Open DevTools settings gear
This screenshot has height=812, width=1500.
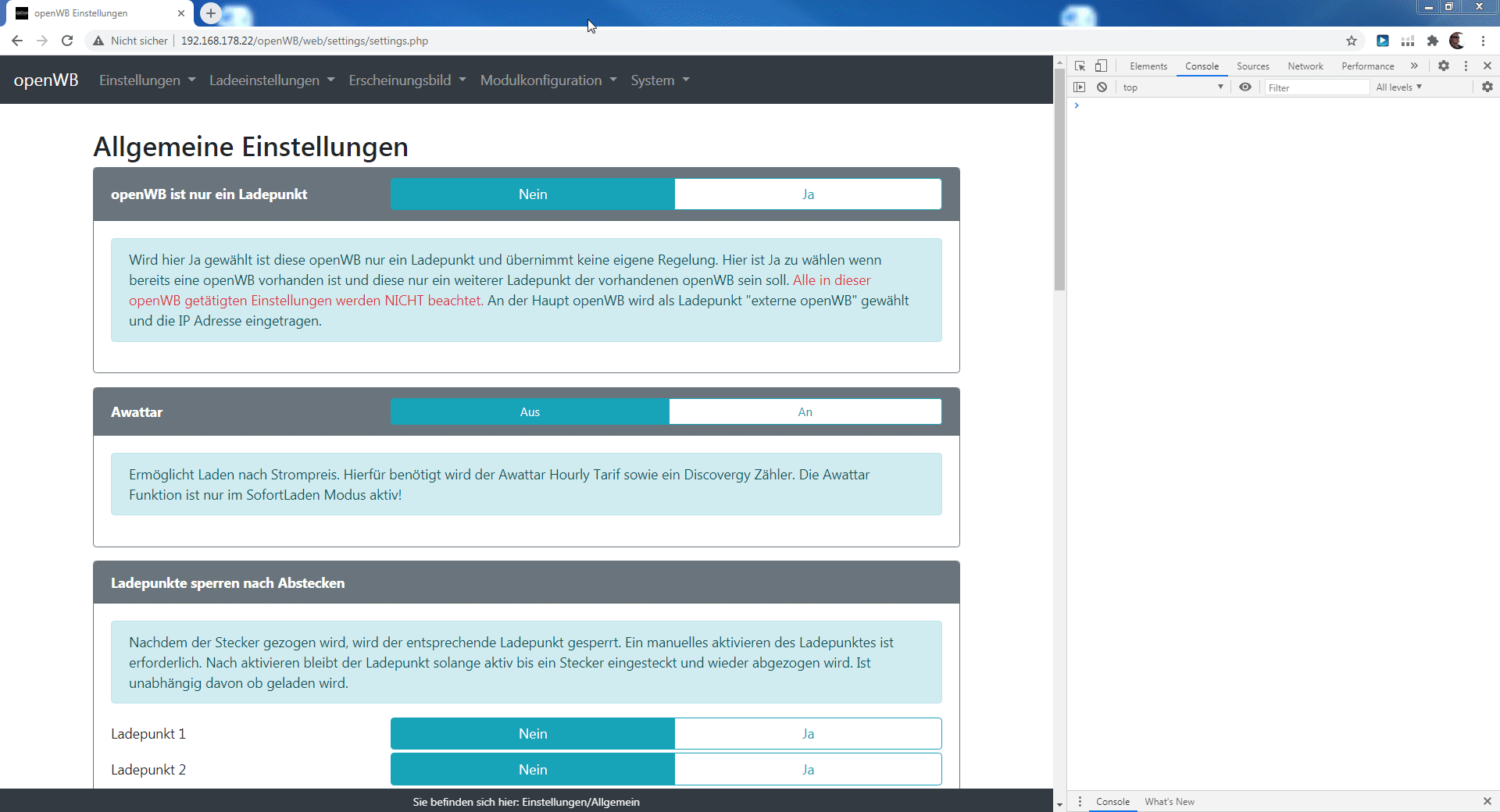point(1444,66)
